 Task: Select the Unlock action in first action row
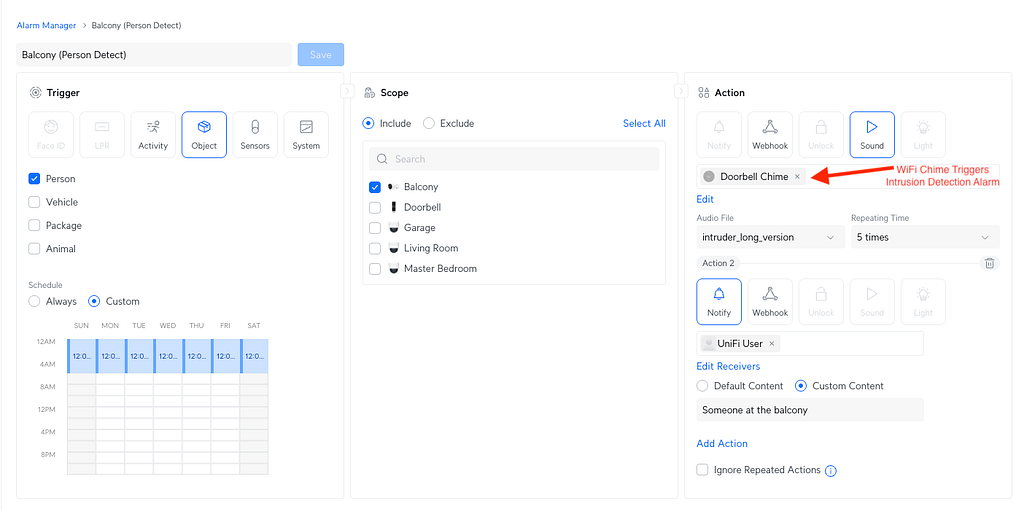click(x=821, y=135)
